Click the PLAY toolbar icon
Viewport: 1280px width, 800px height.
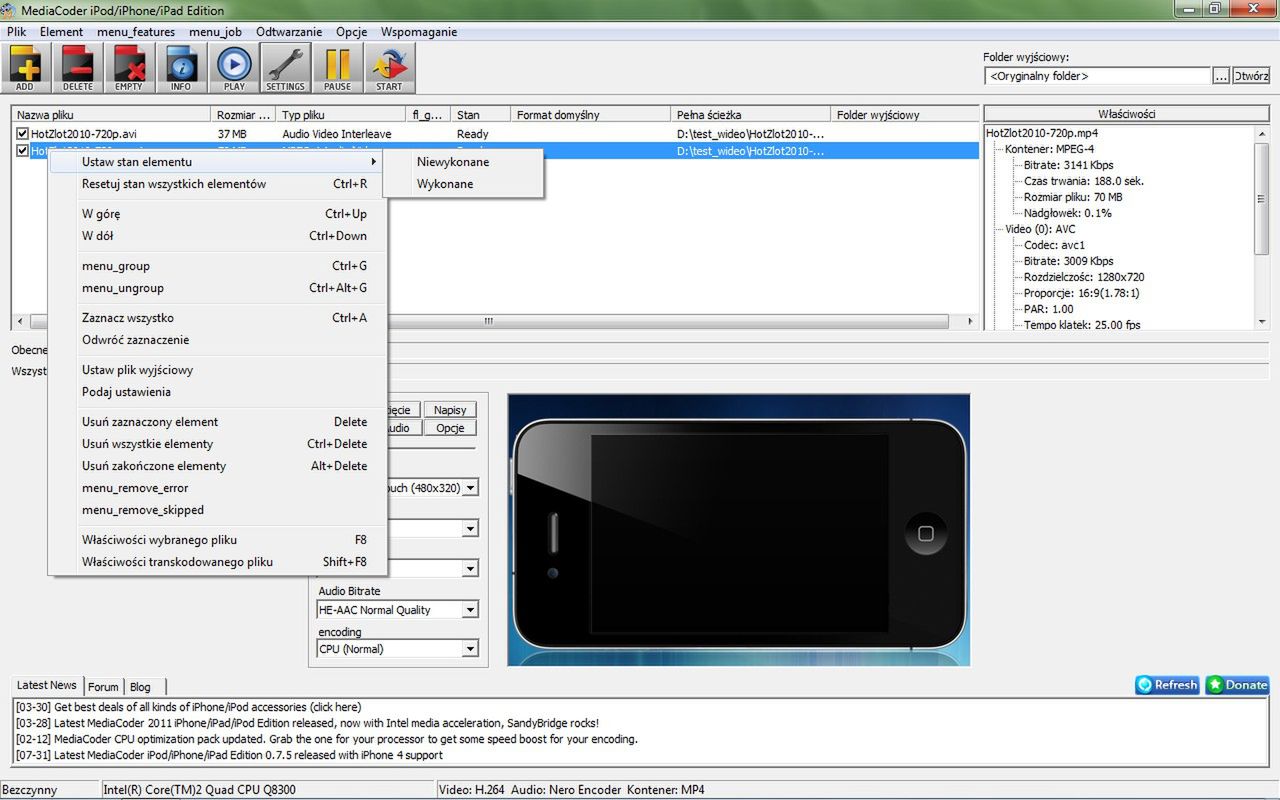click(x=234, y=69)
